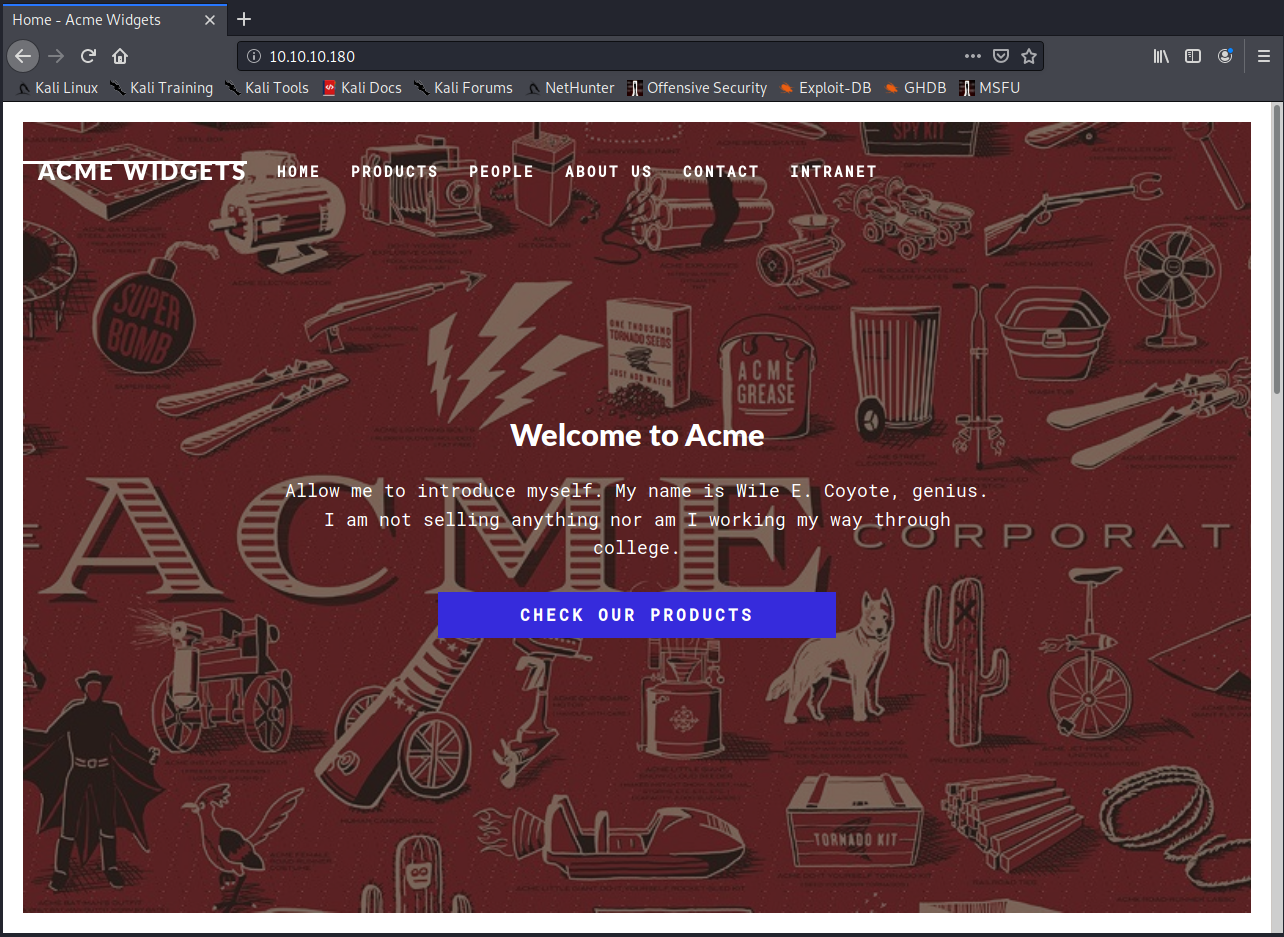
Task: Open a new browser tab
Action: point(244,19)
